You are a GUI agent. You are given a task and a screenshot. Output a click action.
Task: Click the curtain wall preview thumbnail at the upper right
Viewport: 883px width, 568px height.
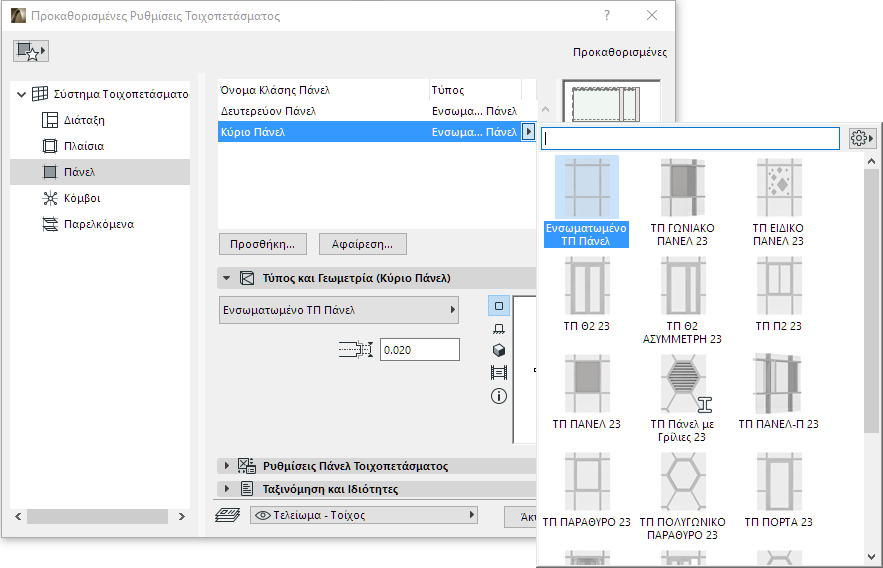(x=611, y=101)
